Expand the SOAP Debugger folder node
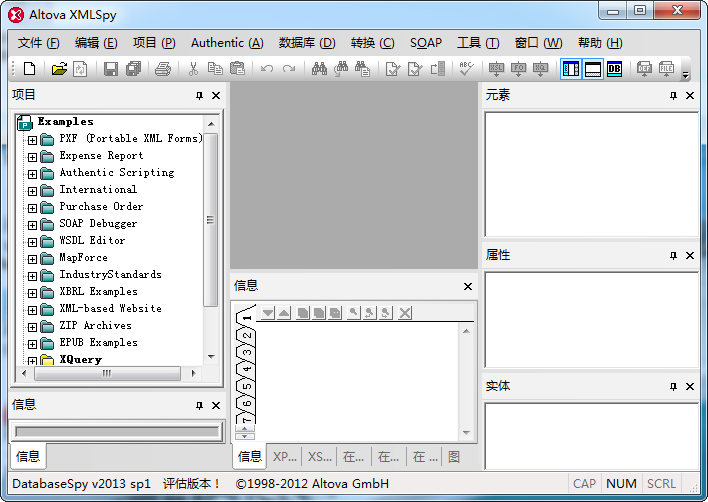This screenshot has height=502, width=708. pyautogui.click(x=32, y=225)
